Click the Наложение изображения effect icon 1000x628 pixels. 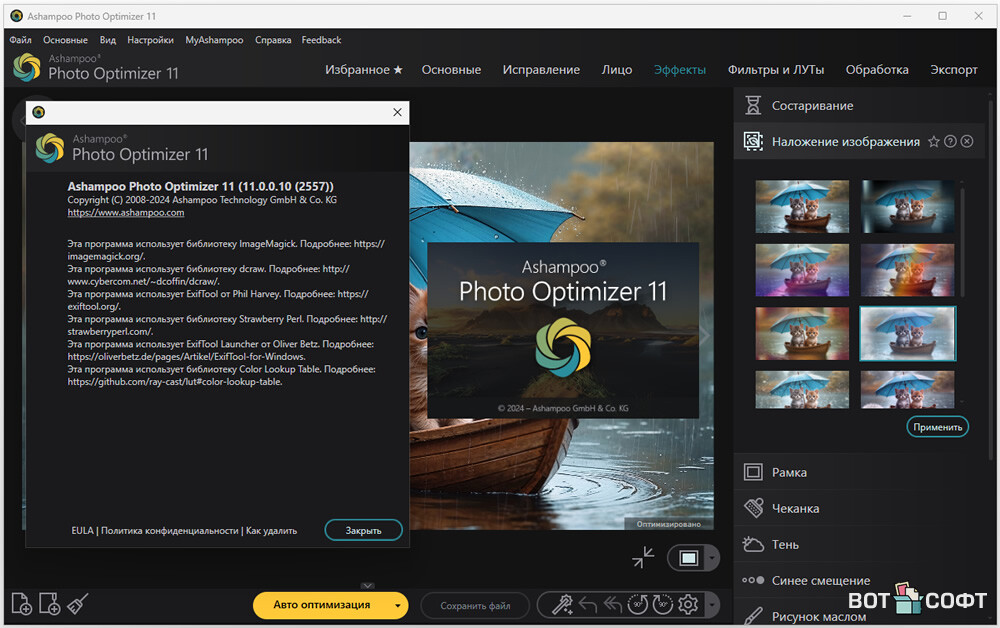click(753, 142)
